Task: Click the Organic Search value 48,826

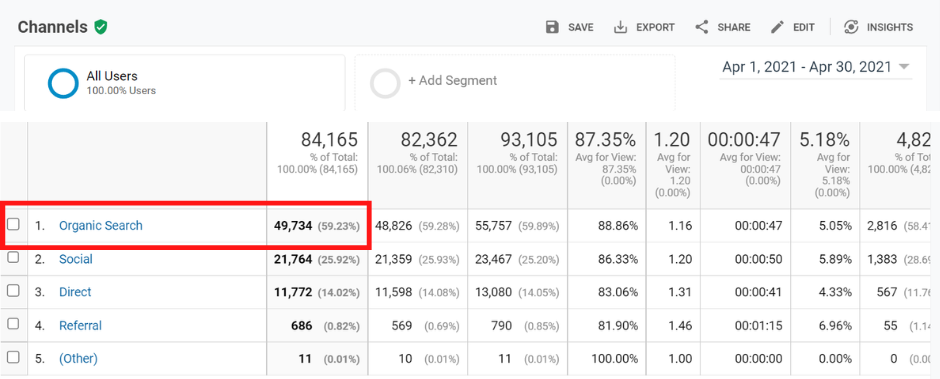Action: (x=393, y=225)
